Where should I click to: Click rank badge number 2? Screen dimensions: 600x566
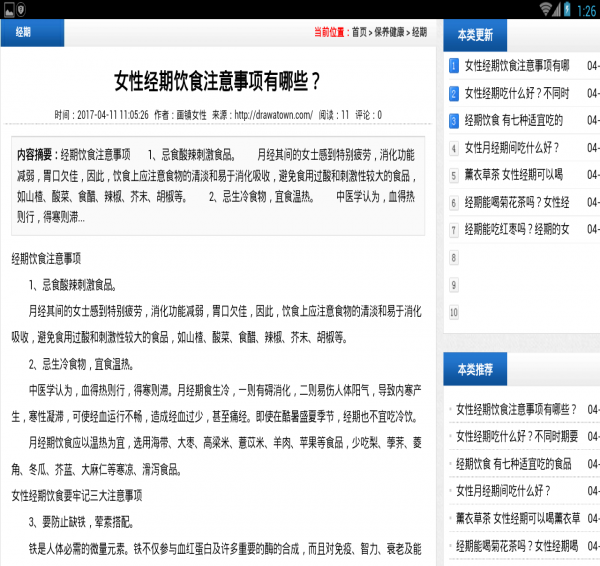[x=453, y=93]
